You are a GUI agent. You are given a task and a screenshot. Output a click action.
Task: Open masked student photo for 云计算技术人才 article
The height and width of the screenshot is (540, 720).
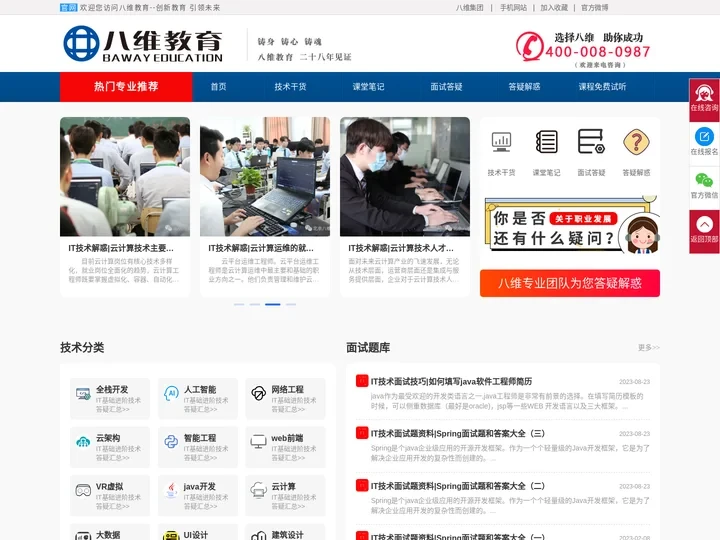coord(405,177)
